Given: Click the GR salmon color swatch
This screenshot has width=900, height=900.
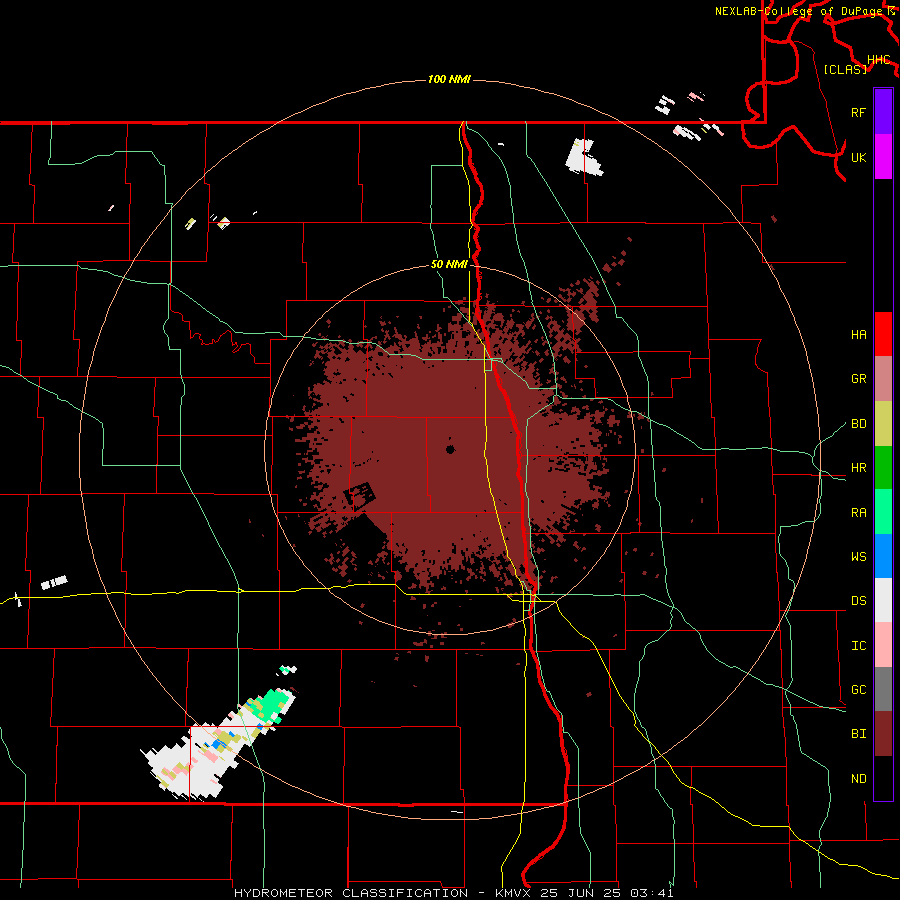Looking at the screenshot, I should click(x=883, y=379).
